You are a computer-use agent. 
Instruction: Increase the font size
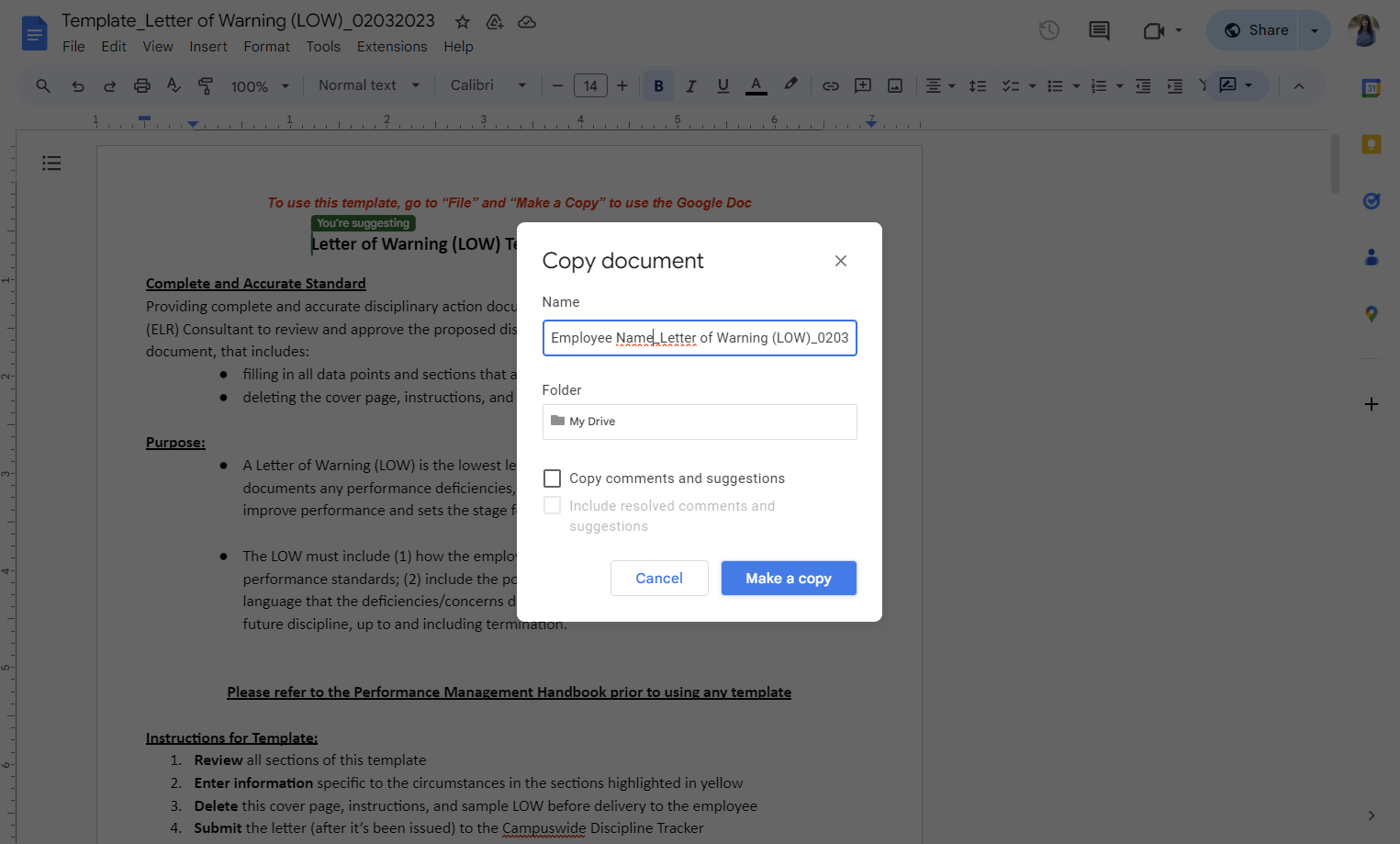(622, 85)
